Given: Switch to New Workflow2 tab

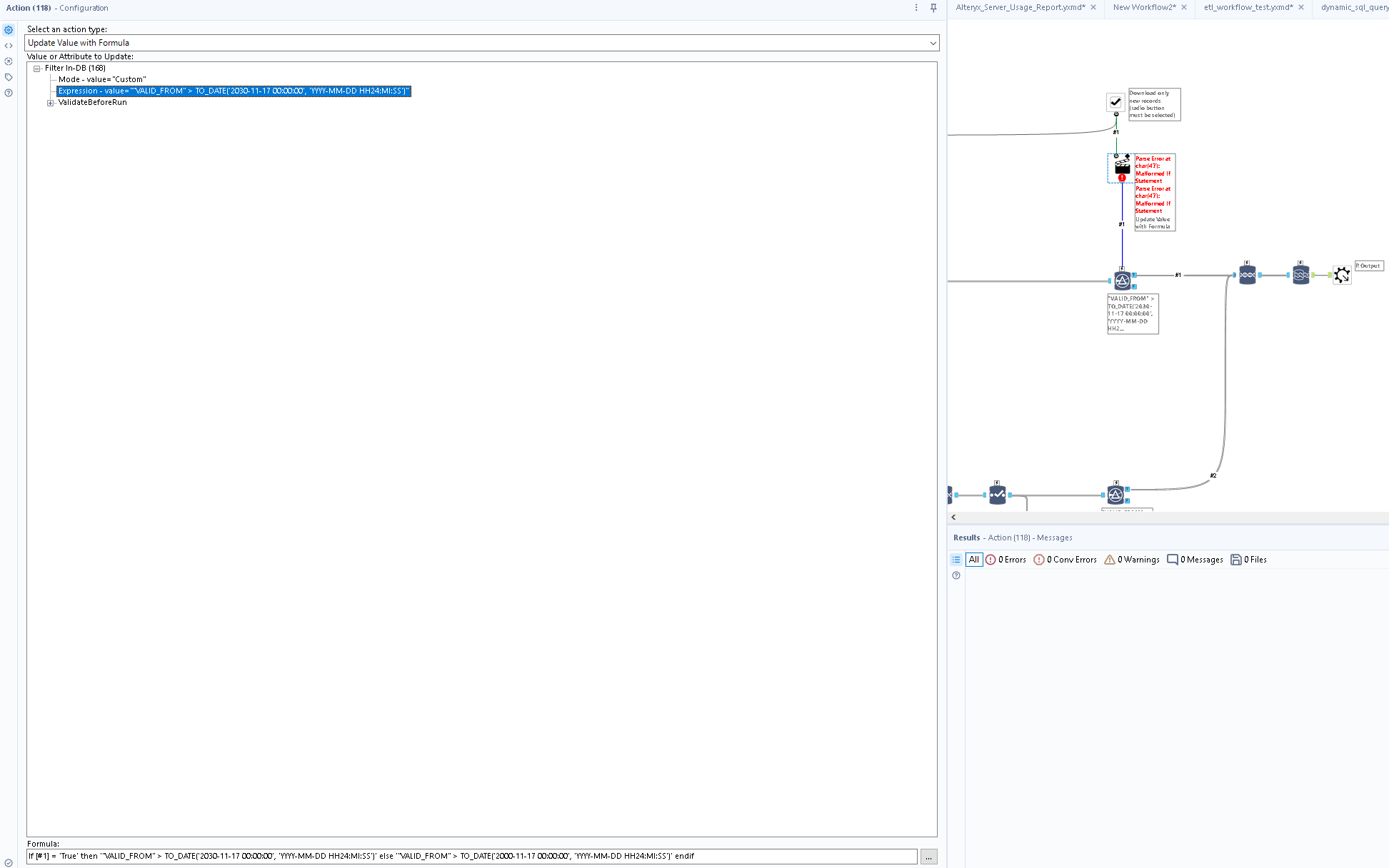Looking at the screenshot, I should pyautogui.click(x=1144, y=7).
